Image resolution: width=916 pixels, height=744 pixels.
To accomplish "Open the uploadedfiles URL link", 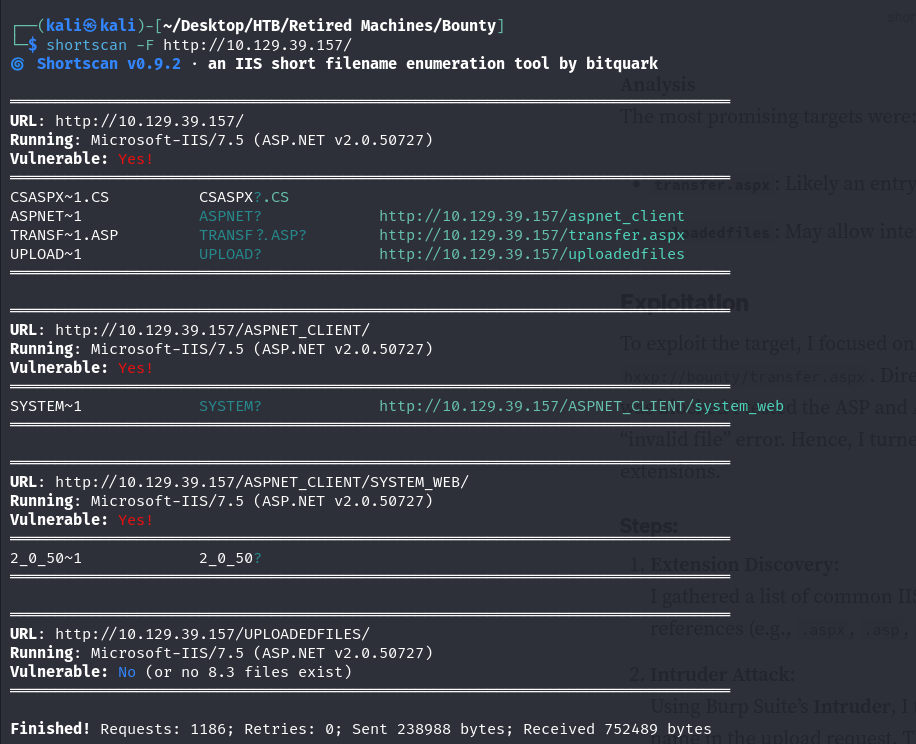I will point(532,254).
